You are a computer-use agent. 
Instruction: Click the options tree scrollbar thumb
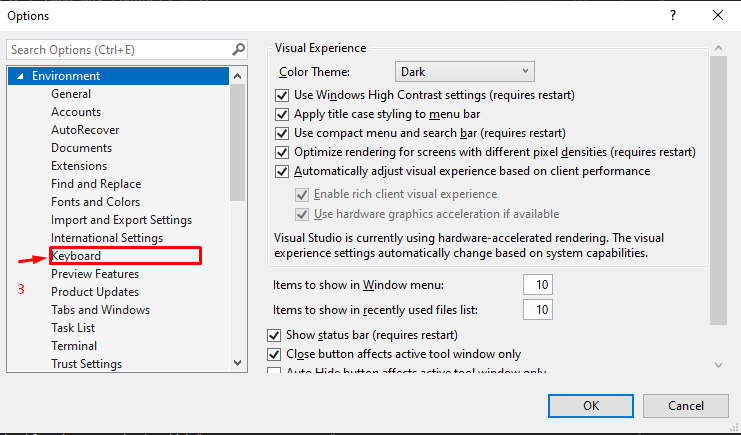pyautogui.click(x=238, y=142)
